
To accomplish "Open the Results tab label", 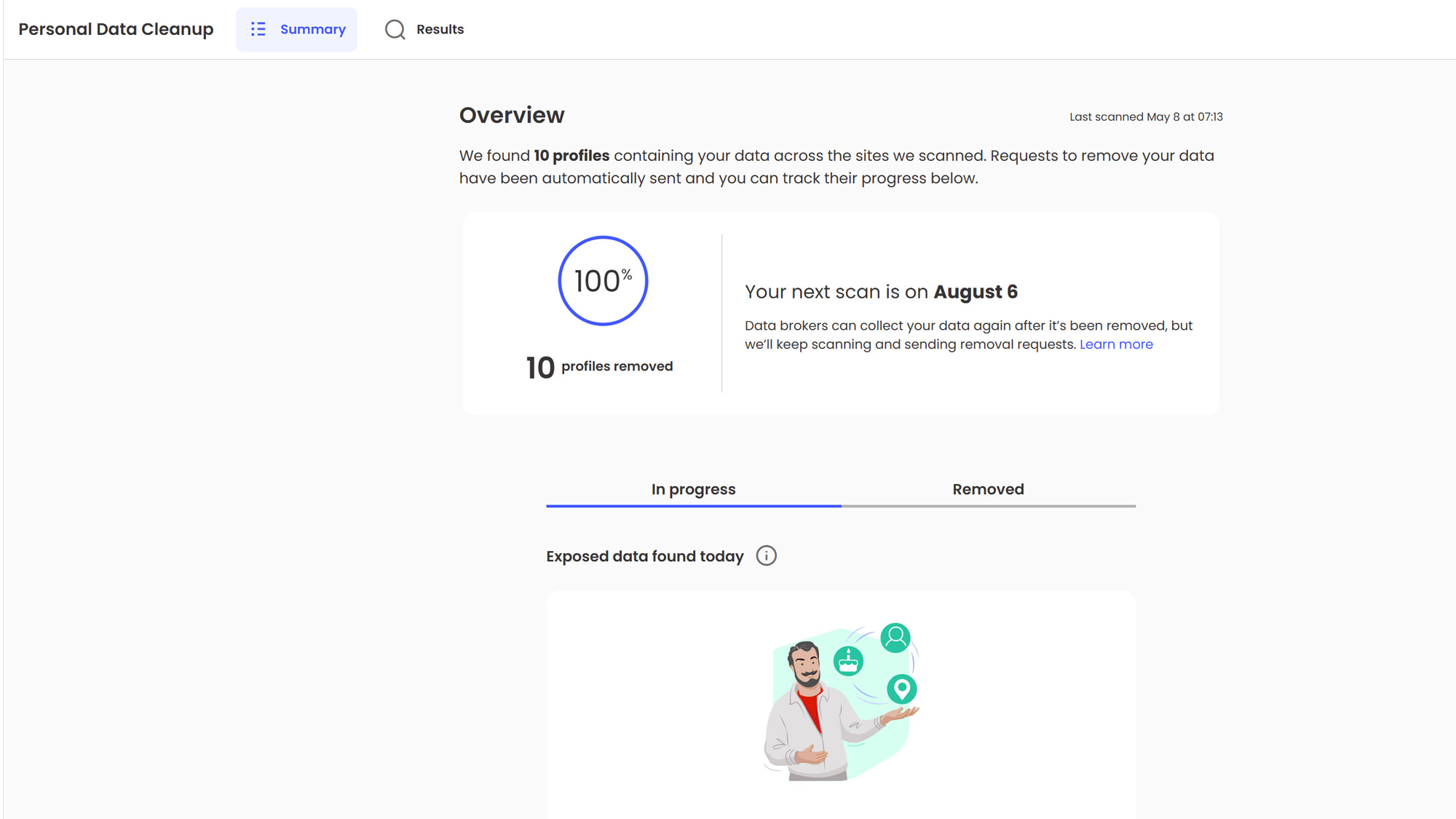I will pyautogui.click(x=440, y=29).
